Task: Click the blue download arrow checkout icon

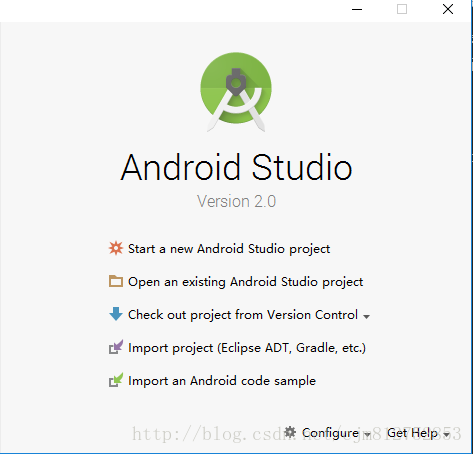Action: point(116,314)
